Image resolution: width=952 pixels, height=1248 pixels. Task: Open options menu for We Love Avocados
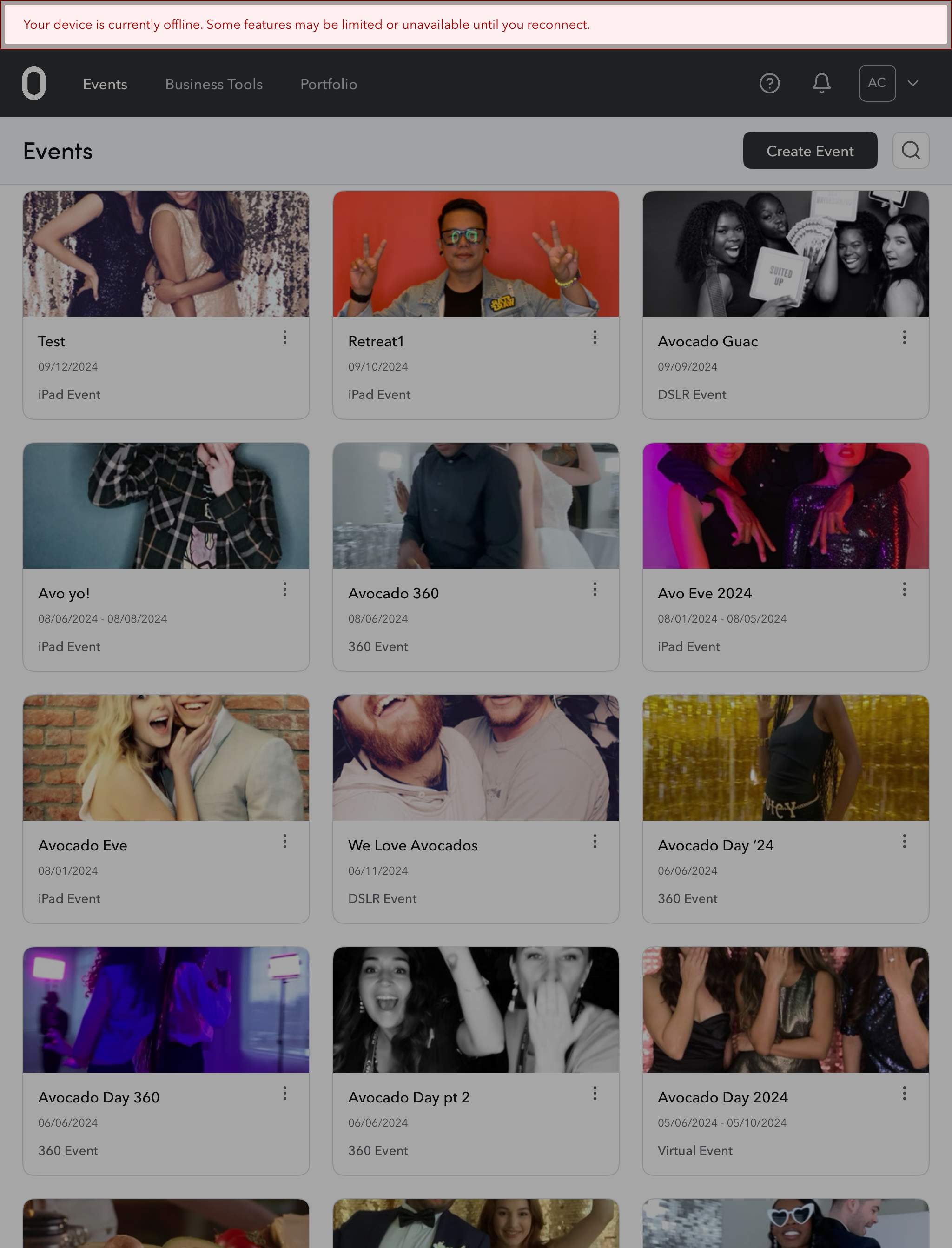pyautogui.click(x=595, y=841)
